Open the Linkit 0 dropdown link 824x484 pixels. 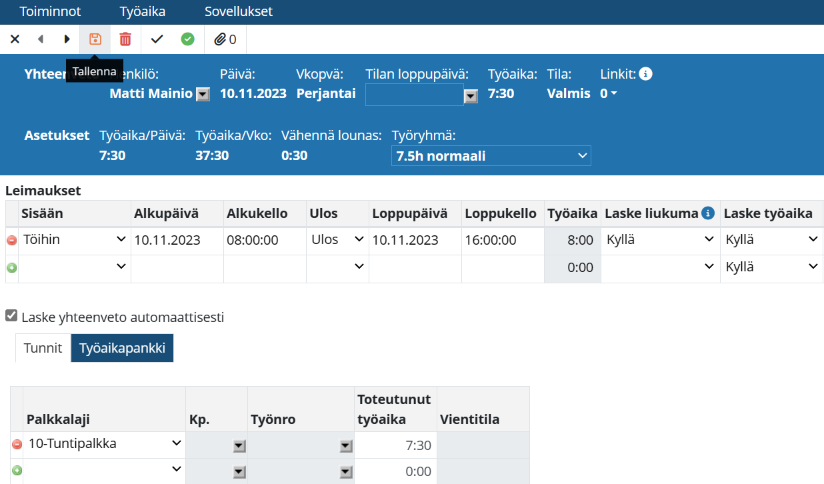[608, 94]
